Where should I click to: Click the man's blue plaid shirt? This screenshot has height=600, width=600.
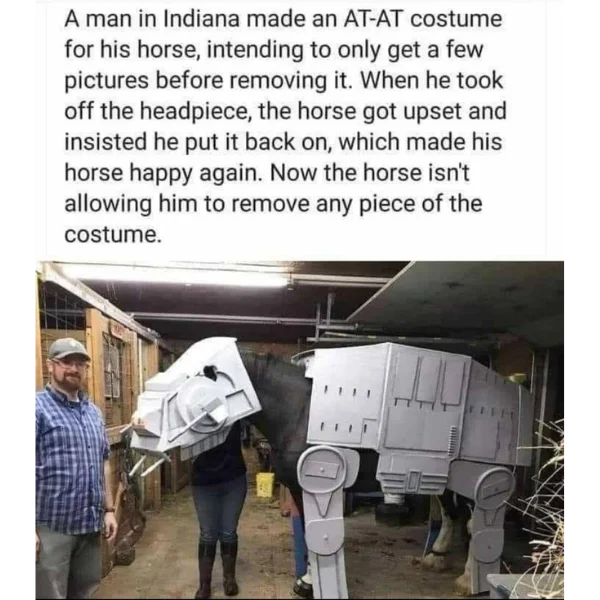(72, 461)
